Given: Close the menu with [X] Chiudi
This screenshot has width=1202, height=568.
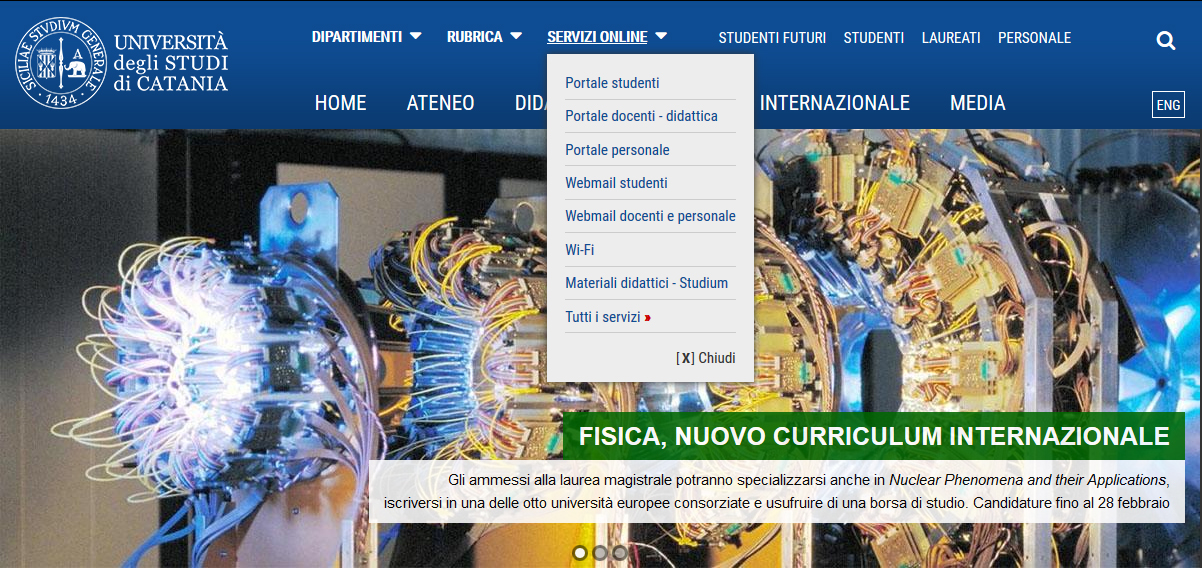Looking at the screenshot, I should (706, 358).
